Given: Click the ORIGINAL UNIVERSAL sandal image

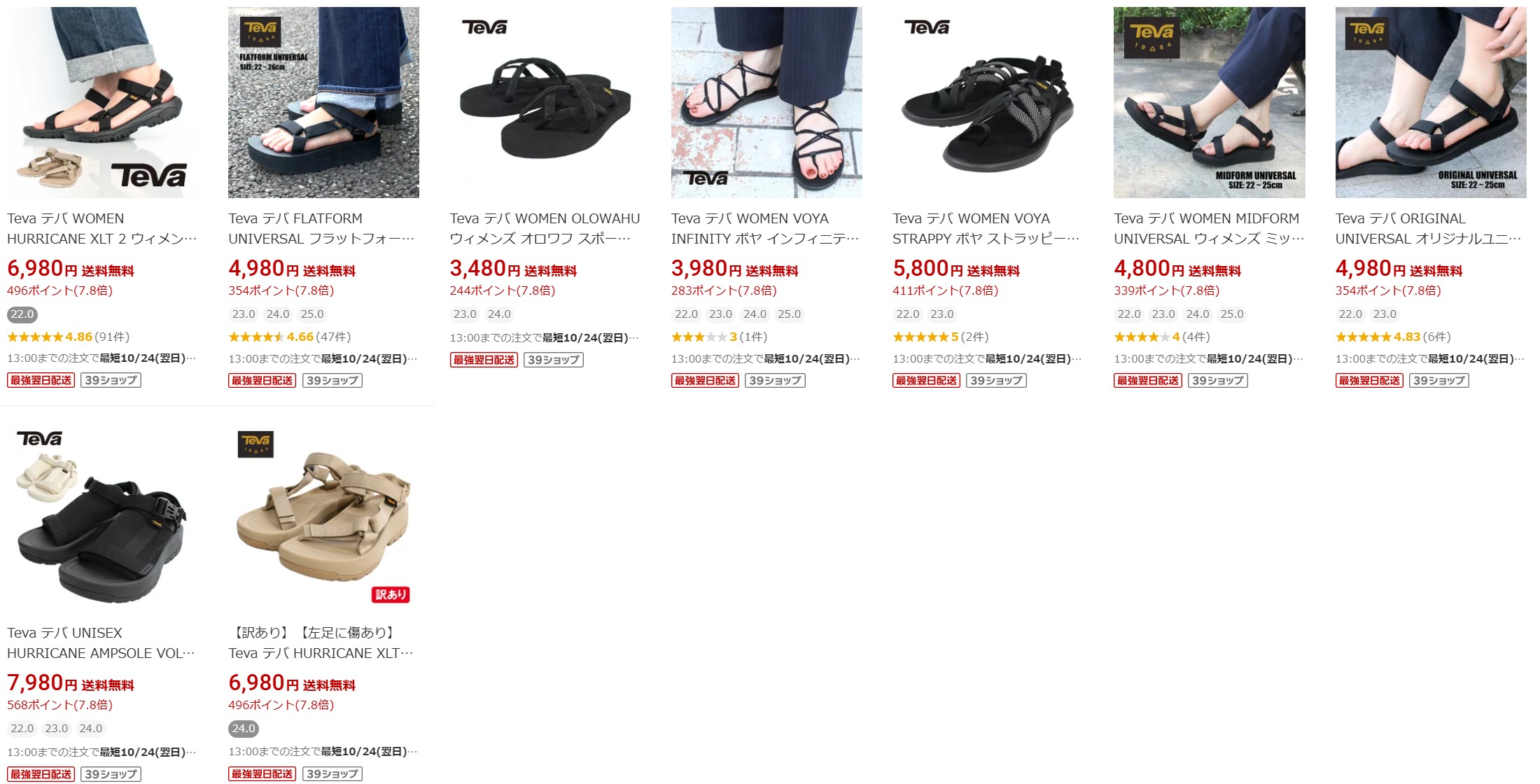Looking at the screenshot, I should coord(1431,102).
